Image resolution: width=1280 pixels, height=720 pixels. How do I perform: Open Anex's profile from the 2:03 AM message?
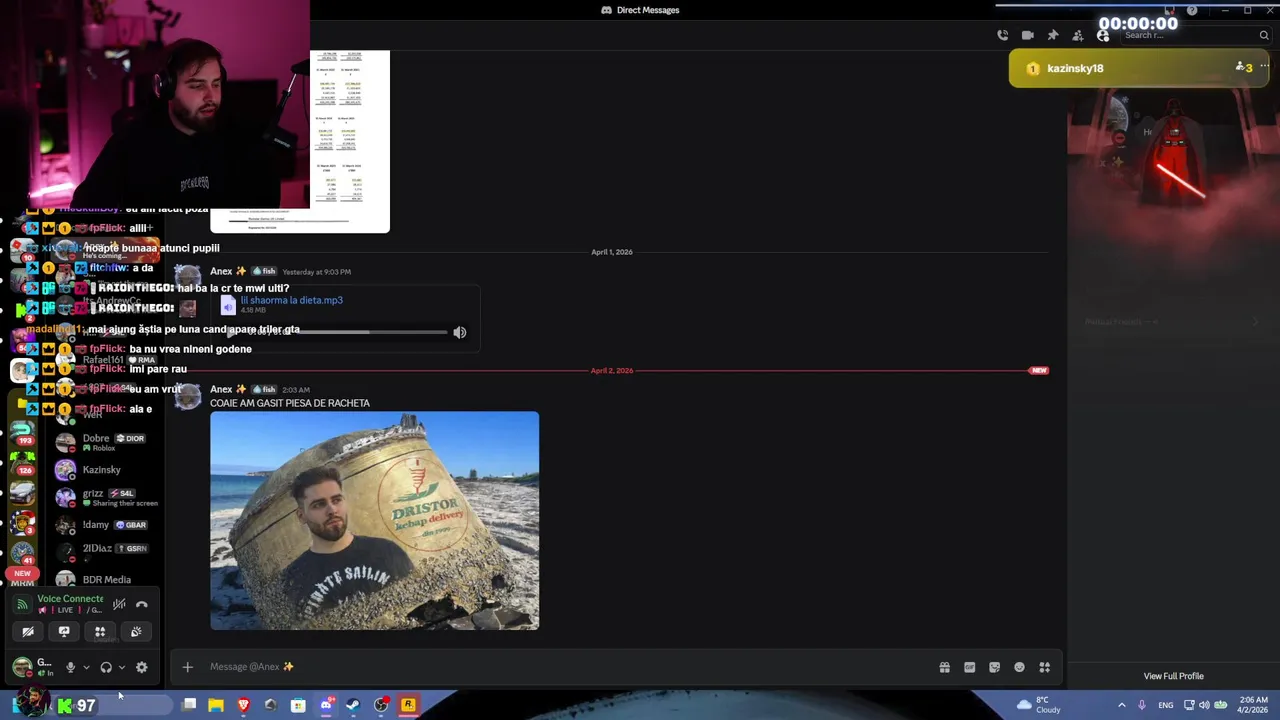pyautogui.click(x=221, y=389)
